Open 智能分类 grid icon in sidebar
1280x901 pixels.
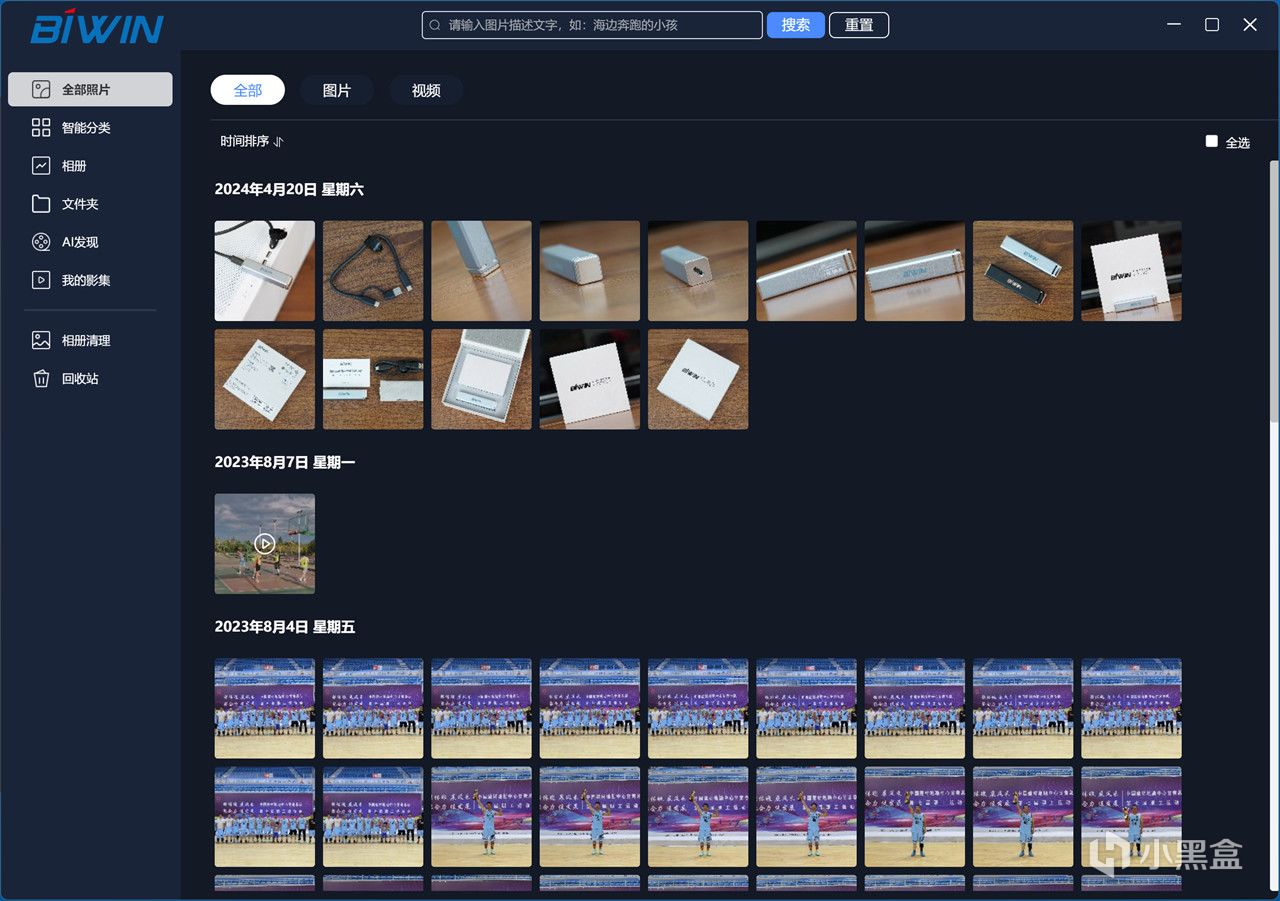41,127
